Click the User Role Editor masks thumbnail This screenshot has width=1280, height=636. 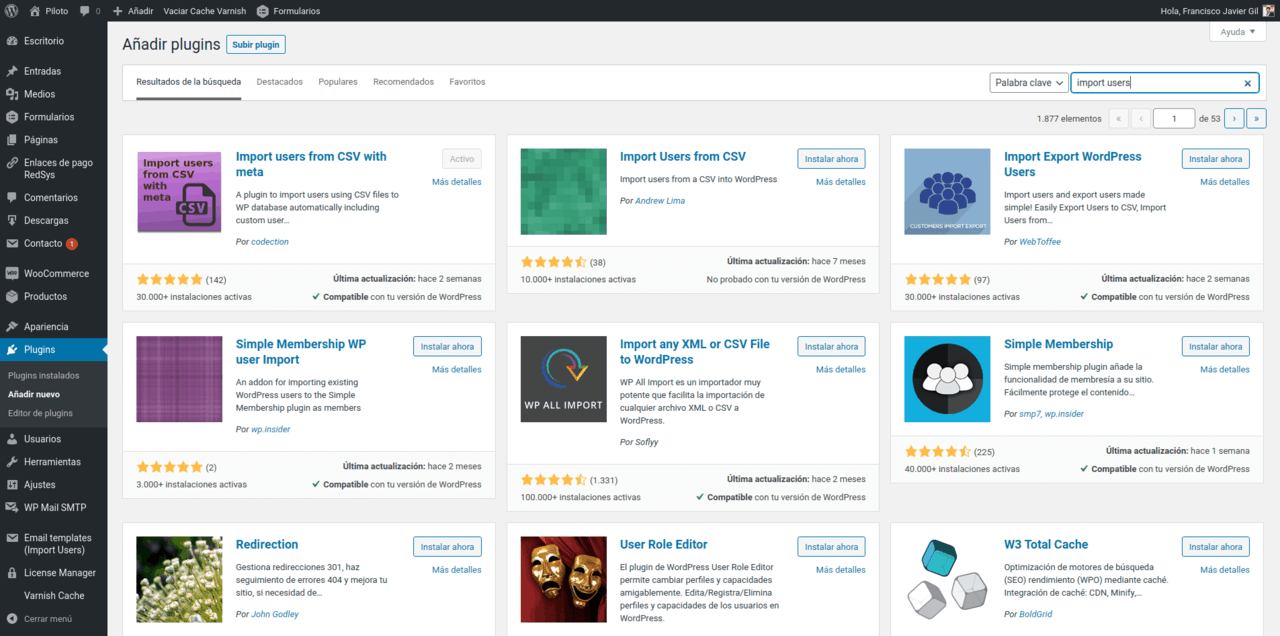click(x=563, y=580)
